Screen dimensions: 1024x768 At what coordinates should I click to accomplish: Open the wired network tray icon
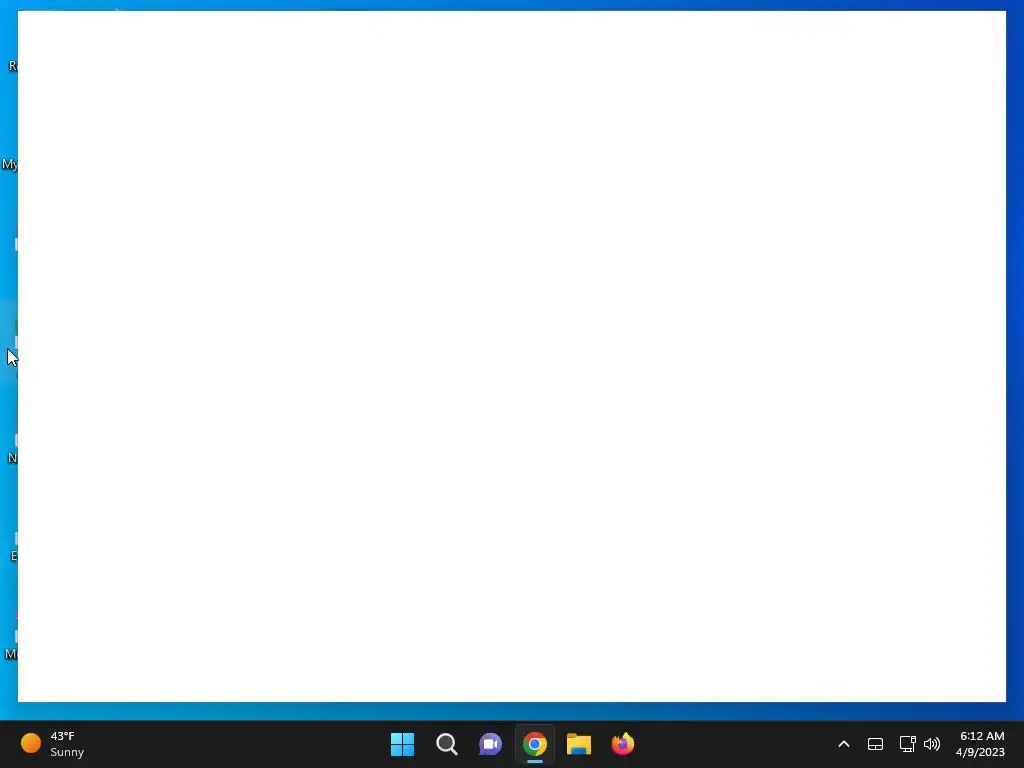[x=907, y=744]
